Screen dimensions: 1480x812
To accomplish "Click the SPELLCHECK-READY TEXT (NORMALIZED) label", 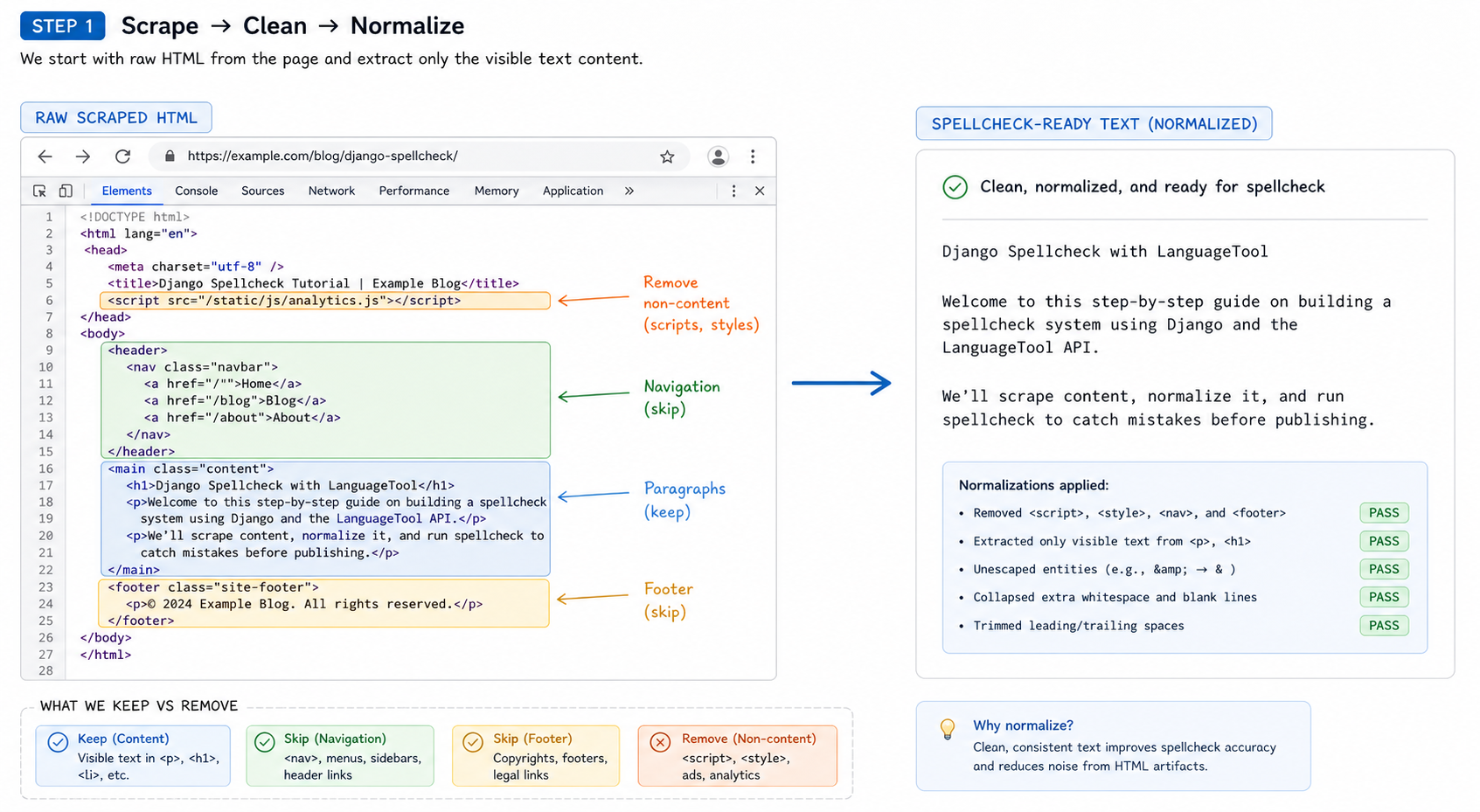I will click(1094, 124).
